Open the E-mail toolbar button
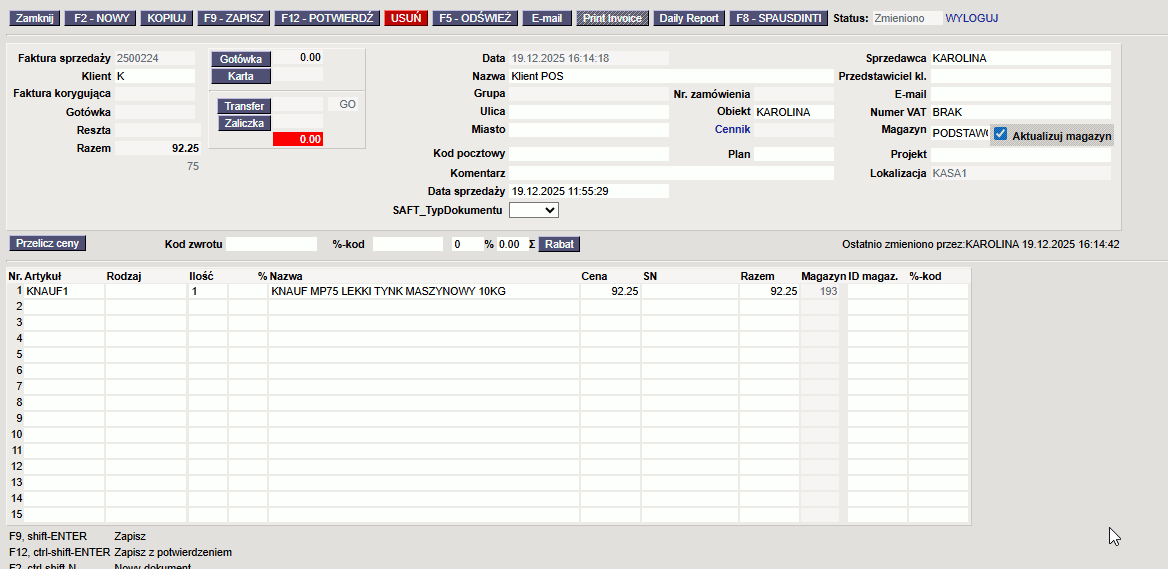 coord(547,18)
